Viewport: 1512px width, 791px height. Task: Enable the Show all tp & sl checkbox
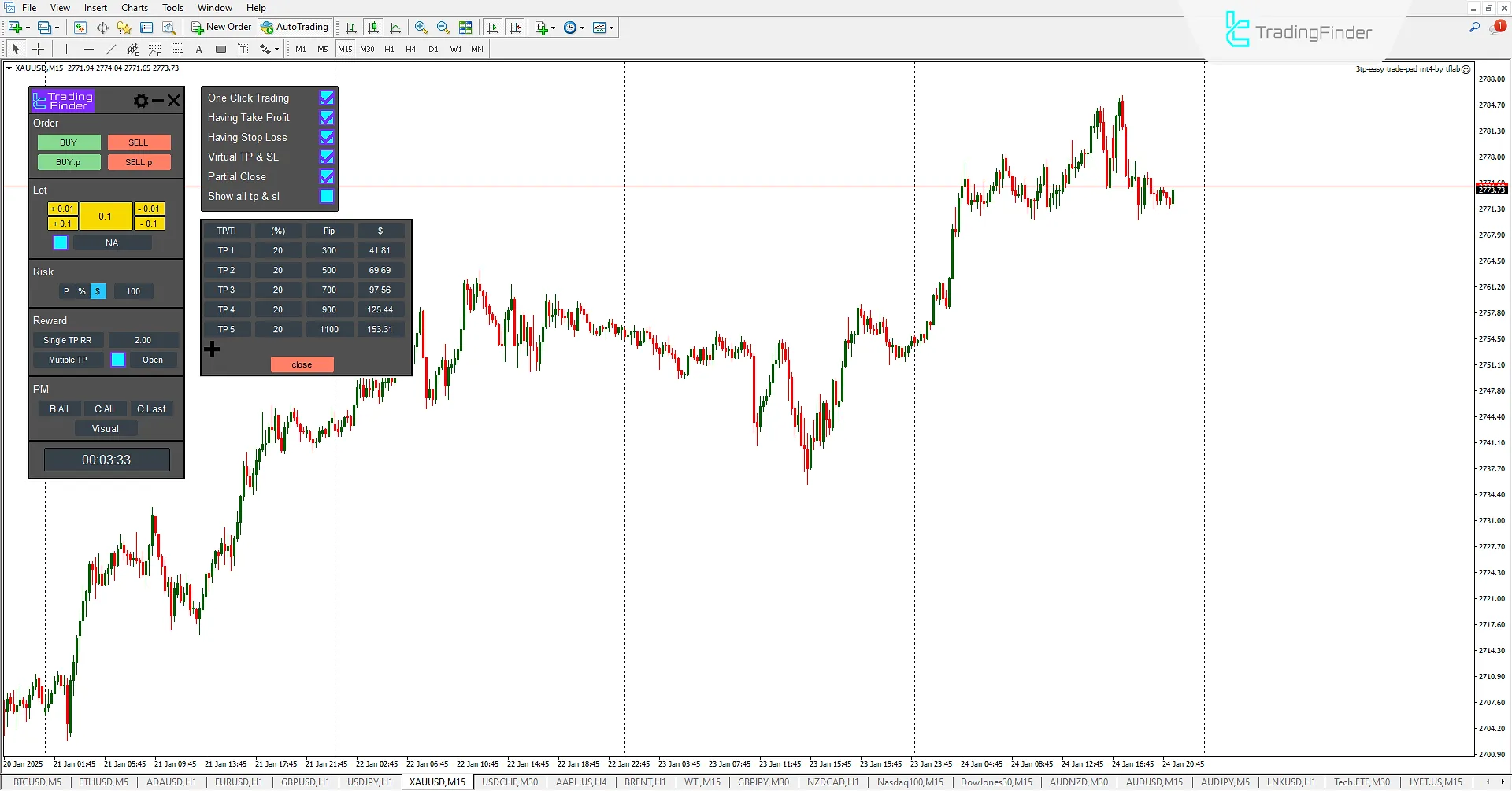click(326, 196)
